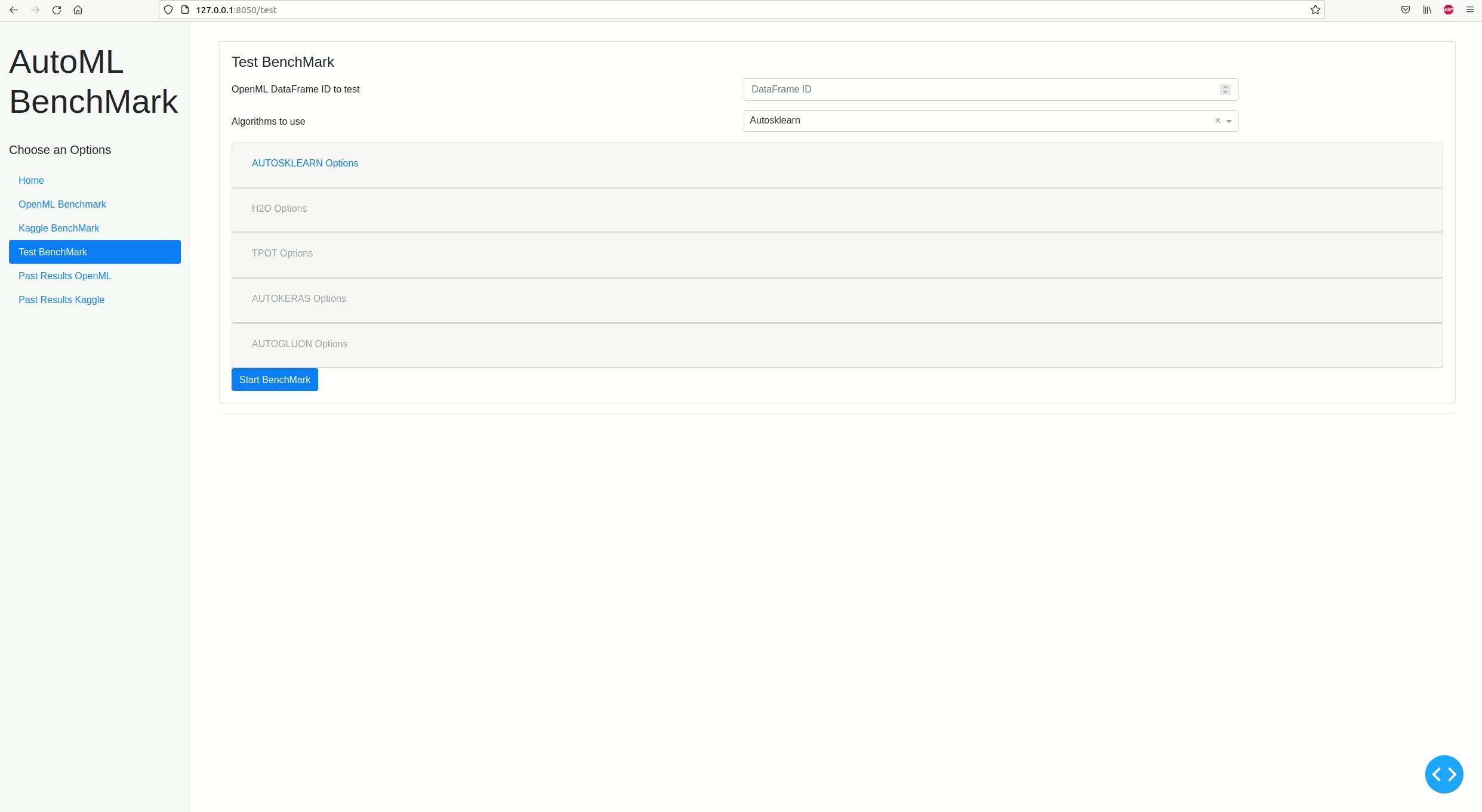Focus the DataFrame ID input field
The image size is (1482, 812).
979,89
